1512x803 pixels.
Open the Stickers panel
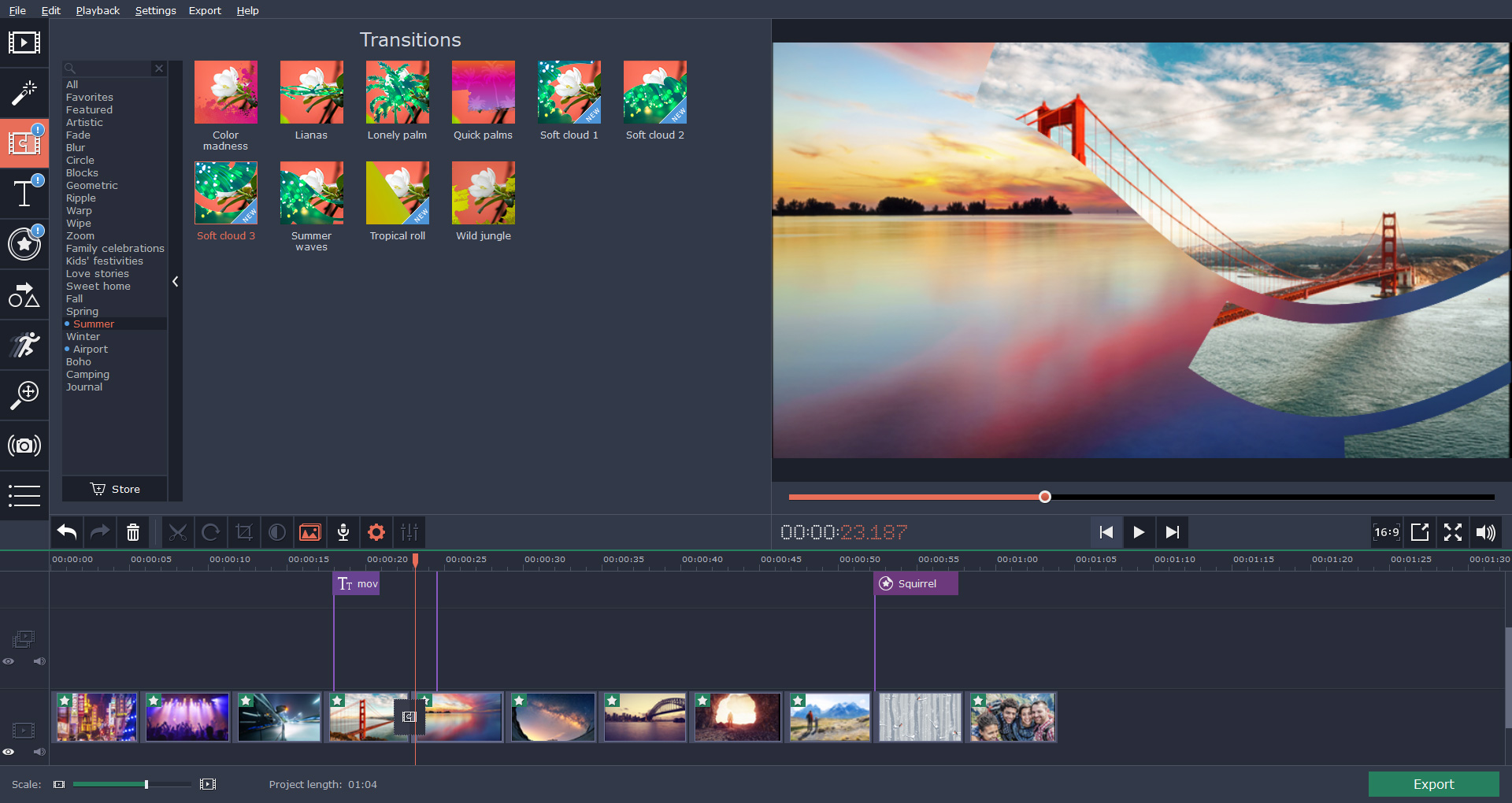coord(24,244)
